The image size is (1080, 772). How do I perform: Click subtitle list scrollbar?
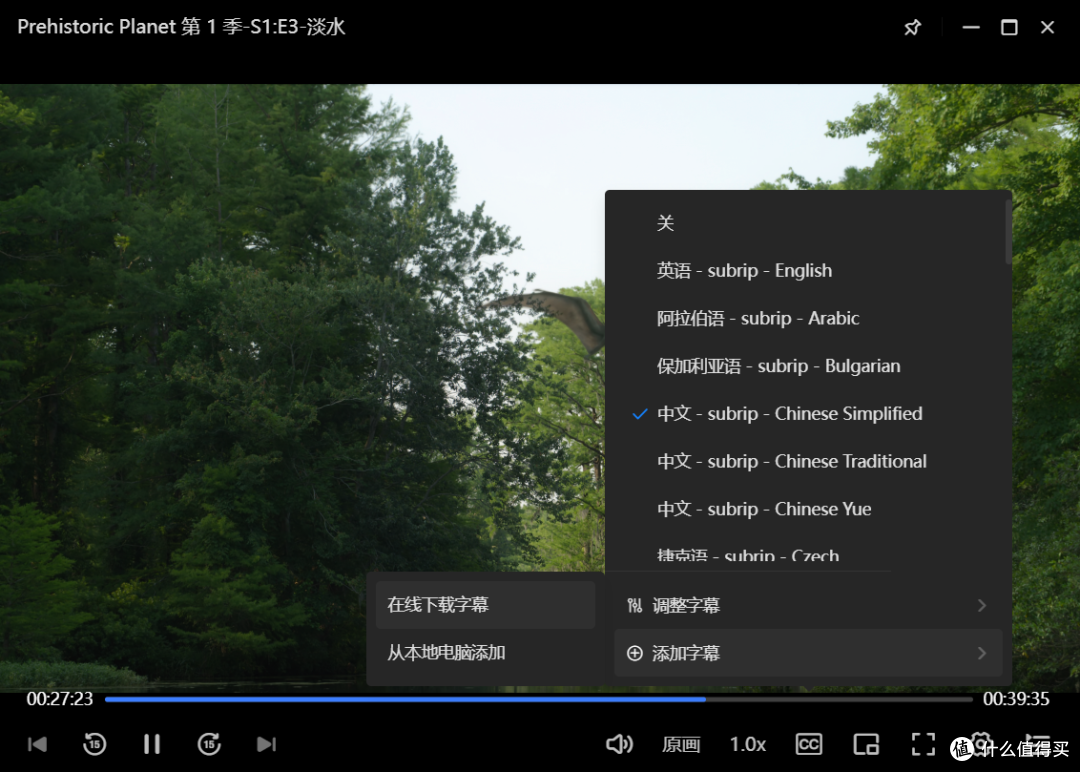(1008, 232)
